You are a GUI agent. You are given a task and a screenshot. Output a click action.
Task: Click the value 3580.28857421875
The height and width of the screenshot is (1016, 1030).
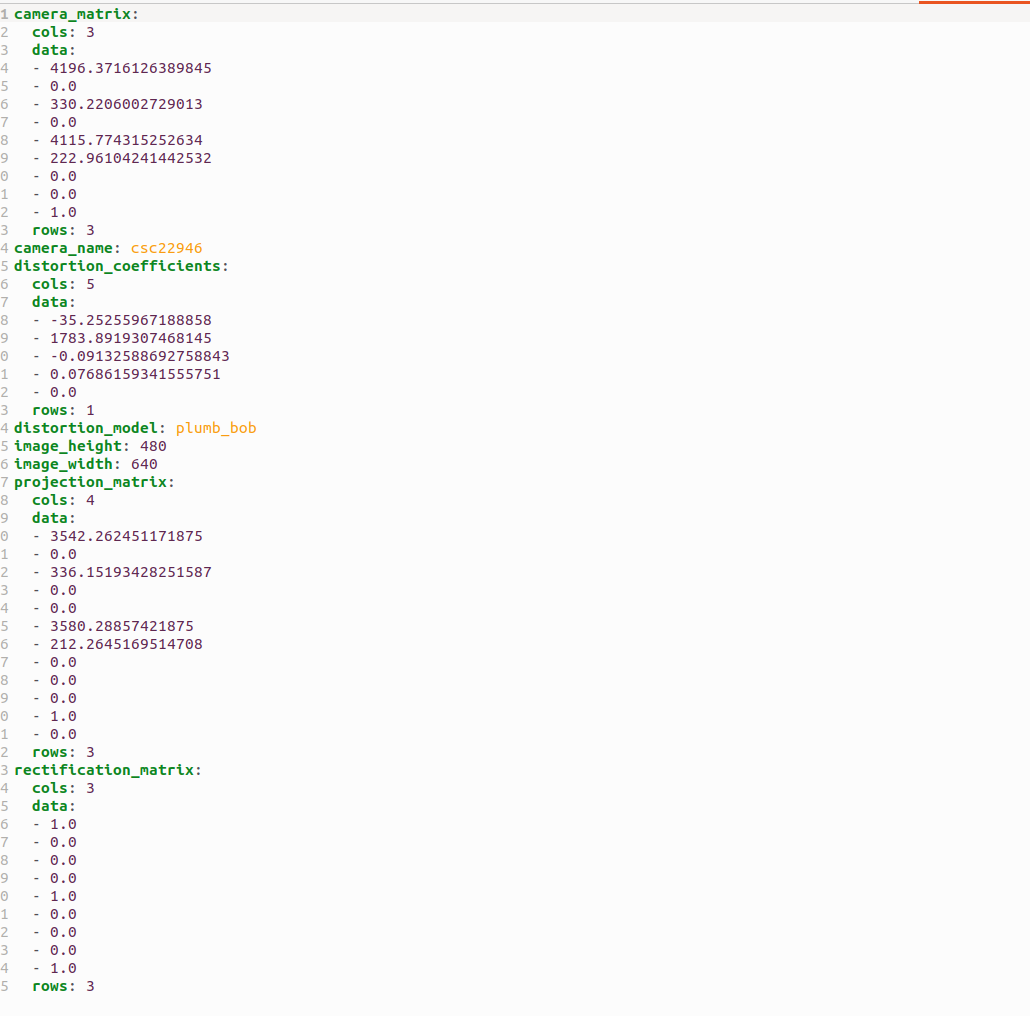coord(122,626)
